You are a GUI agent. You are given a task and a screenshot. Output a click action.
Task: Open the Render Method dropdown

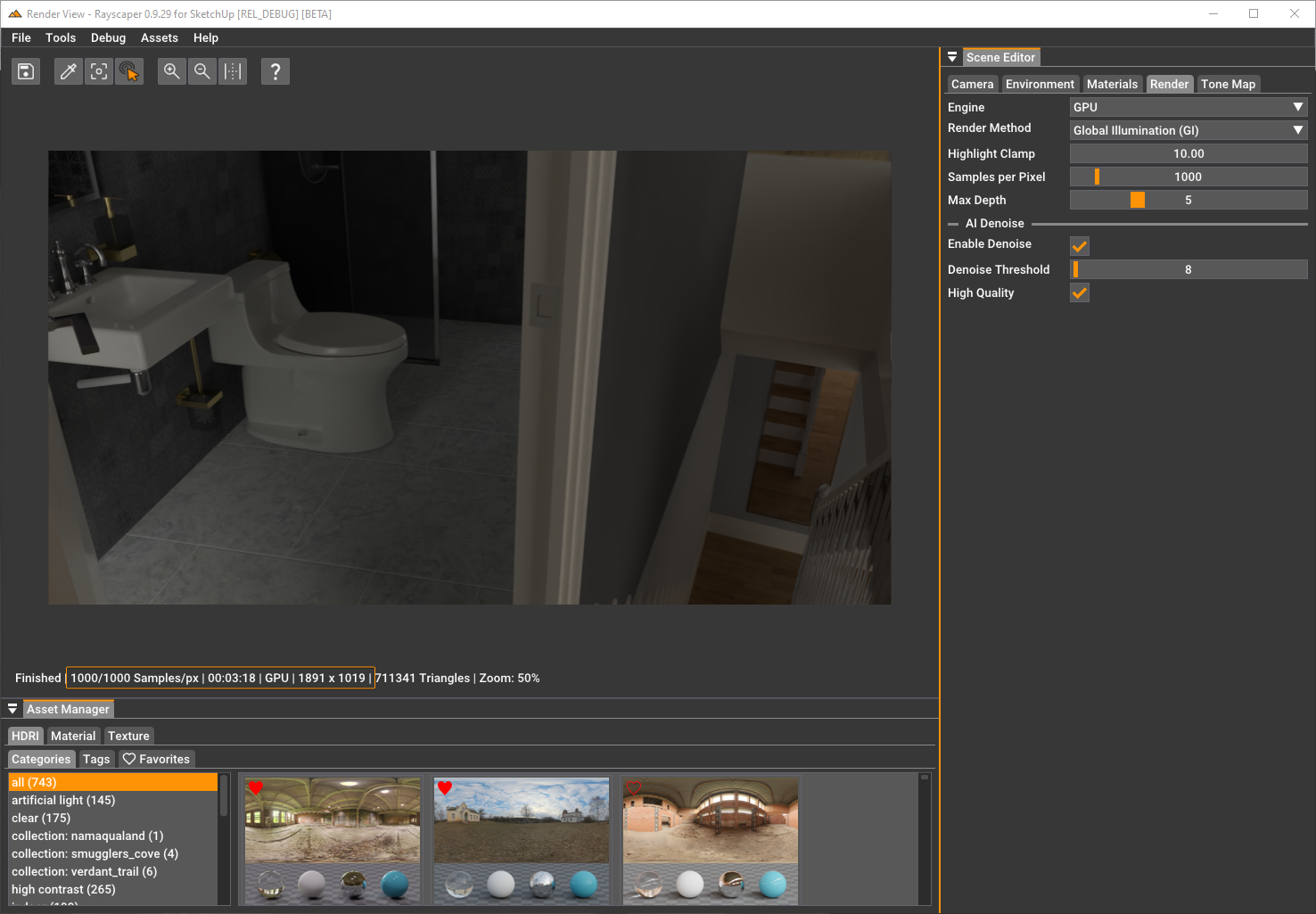coord(1189,130)
